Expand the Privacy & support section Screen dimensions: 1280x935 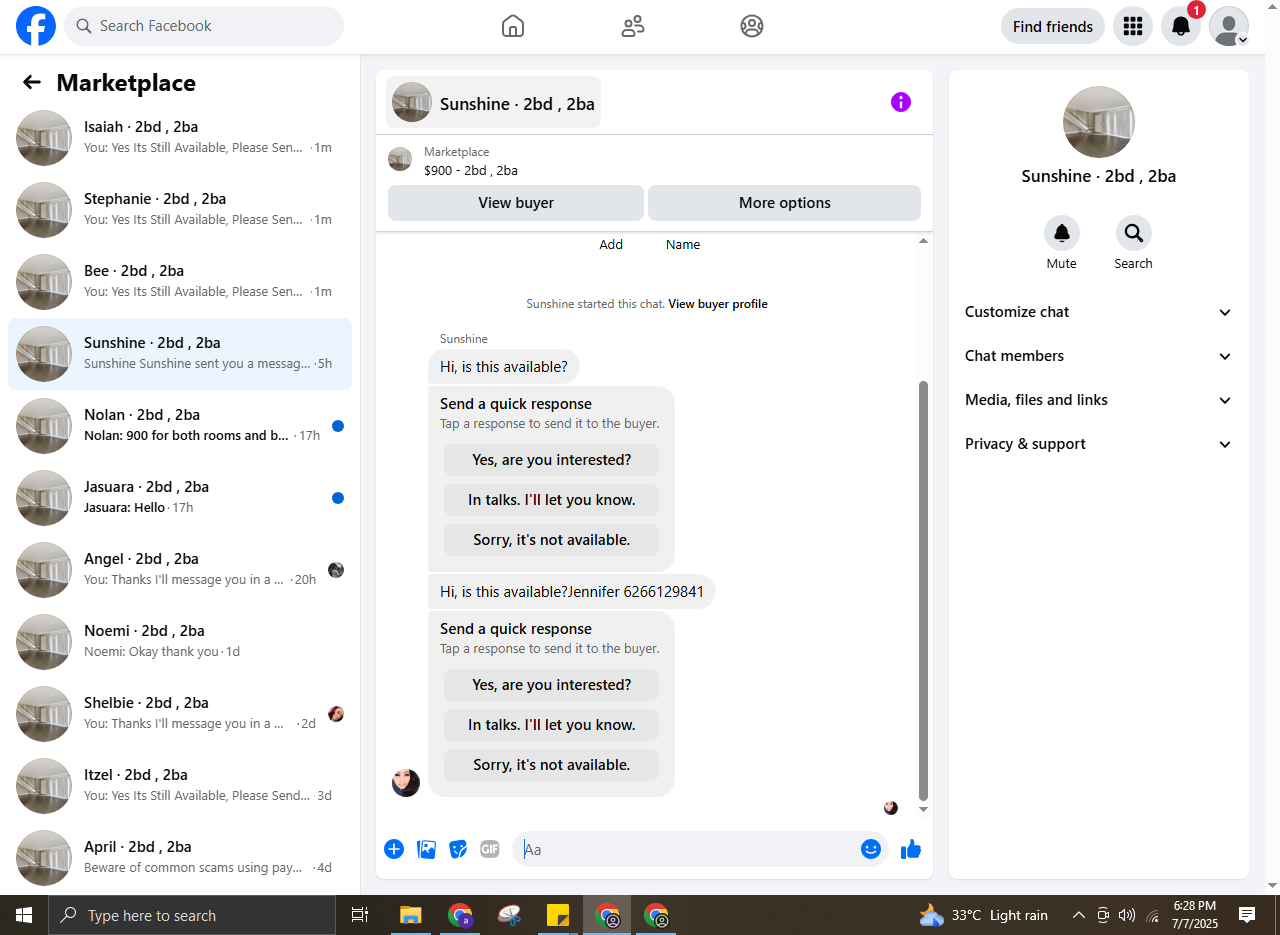click(x=1099, y=444)
